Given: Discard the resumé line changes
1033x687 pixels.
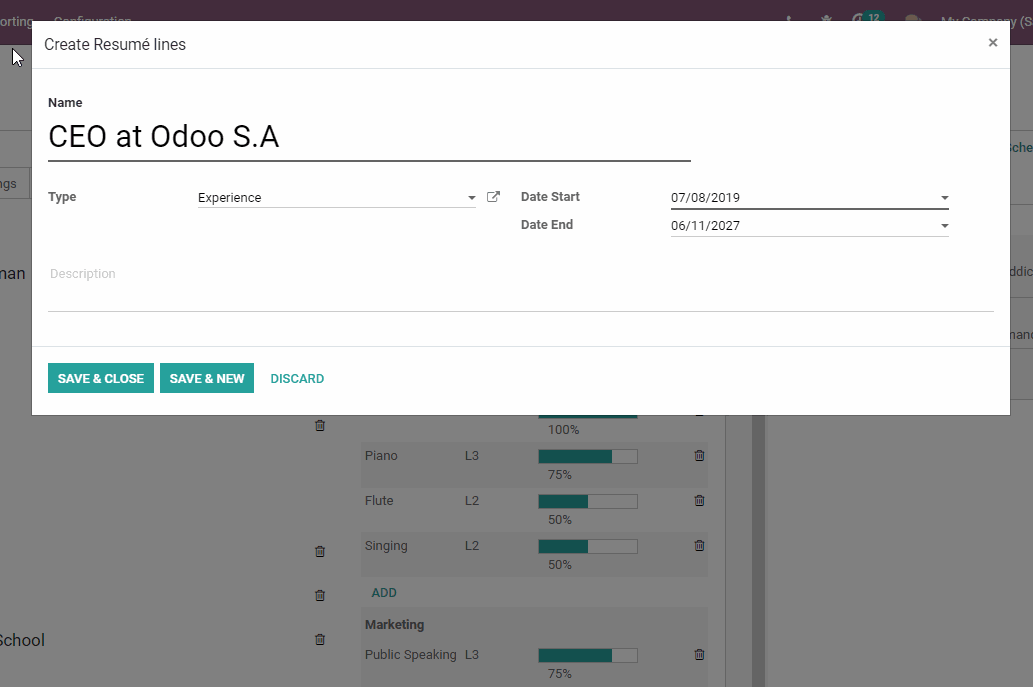Looking at the screenshot, I should 297,379.
